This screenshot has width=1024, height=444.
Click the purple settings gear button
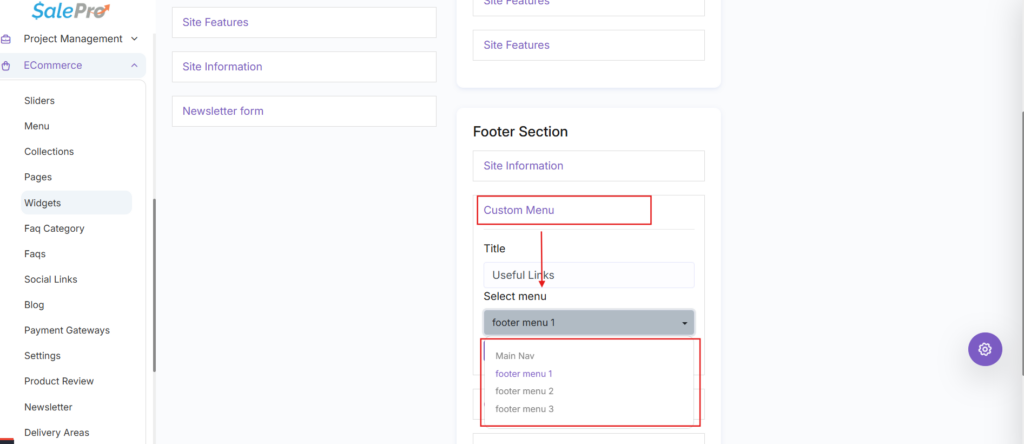pos(985,349)
